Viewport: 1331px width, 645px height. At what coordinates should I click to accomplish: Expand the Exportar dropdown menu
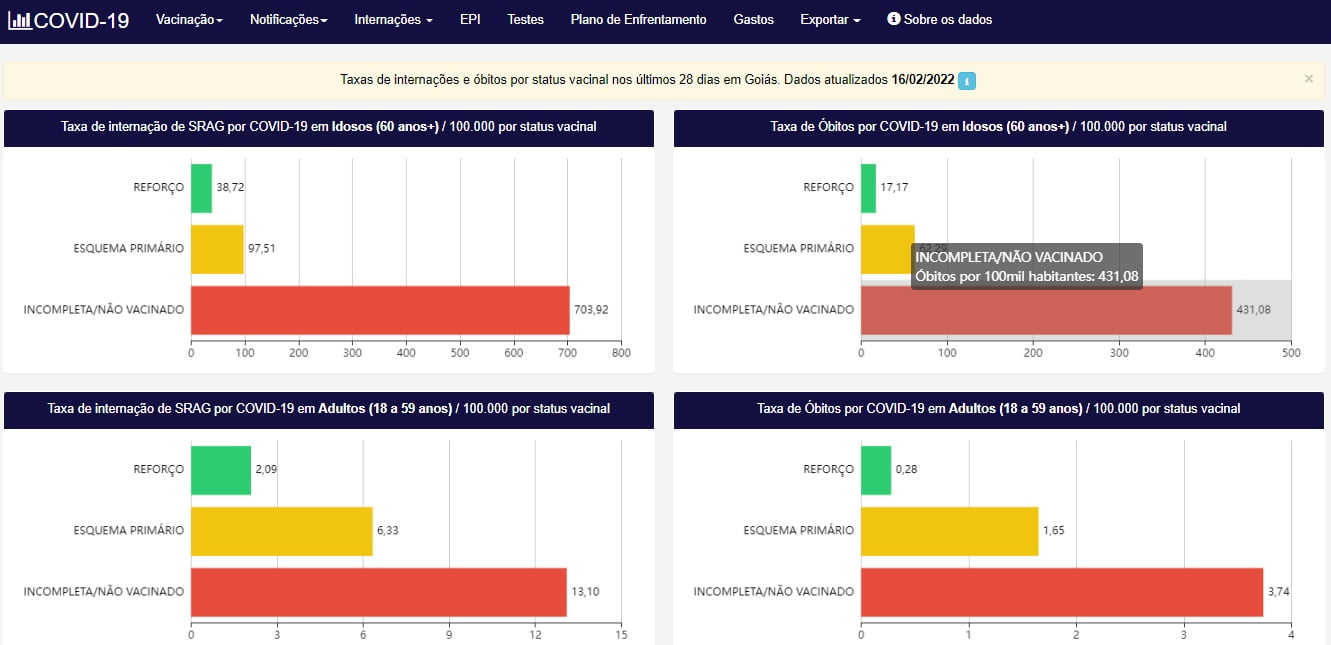tap(830, 19)
